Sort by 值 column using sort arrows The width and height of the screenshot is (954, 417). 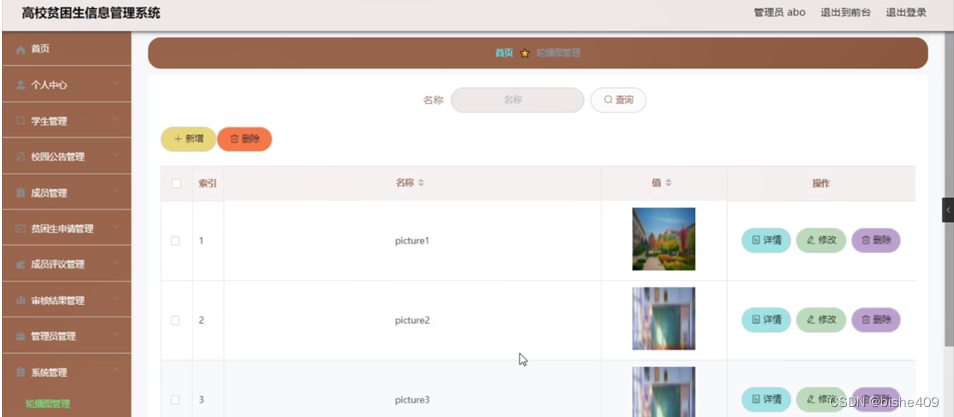[x=668, y=183]
